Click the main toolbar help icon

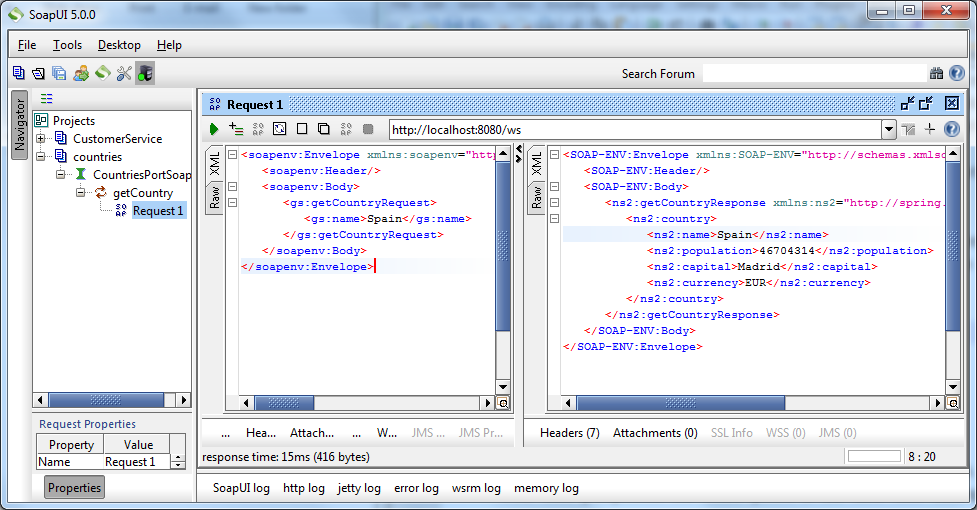click(956, 73)
